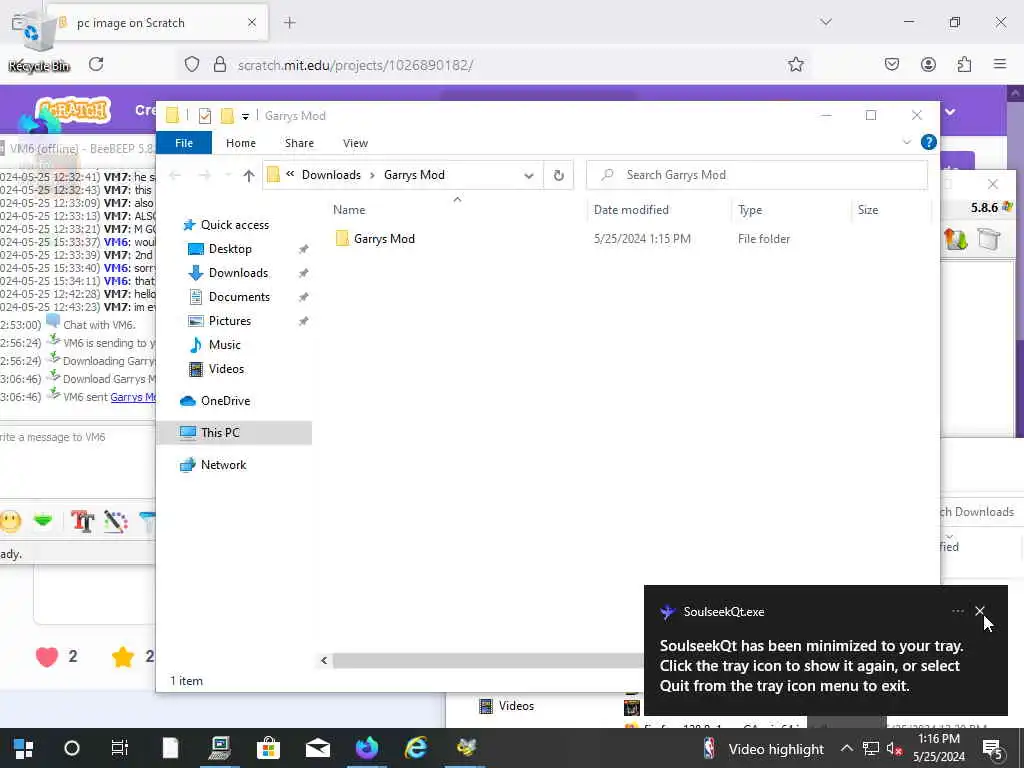Click Quick Access Toolbar properties checkmark icon
Image resolution: width=1024 pixels, height=768 pixels.
204,116
